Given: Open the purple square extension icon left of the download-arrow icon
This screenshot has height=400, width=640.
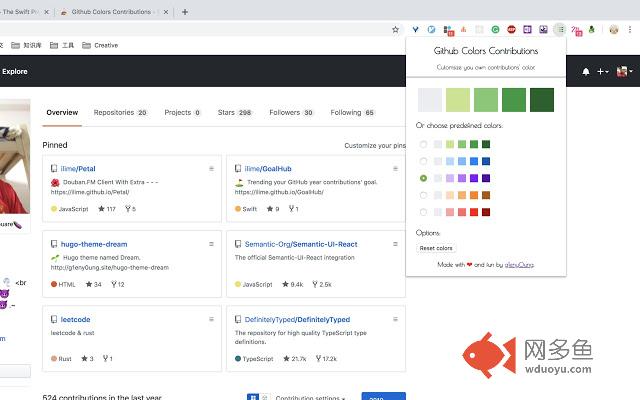Looking at the screenshot, I should tap(527, 29).
